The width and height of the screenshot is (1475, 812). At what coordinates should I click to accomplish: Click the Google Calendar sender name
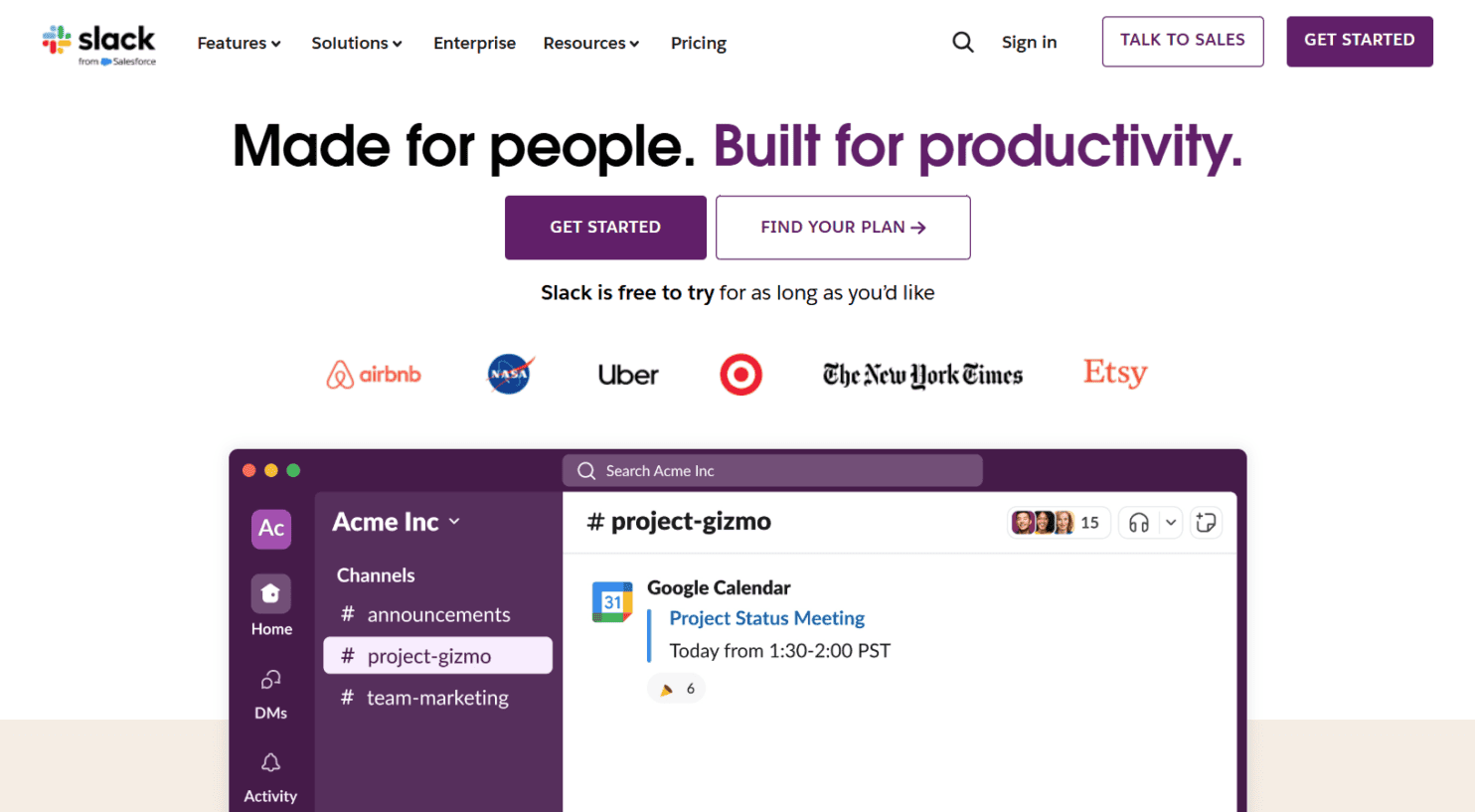pos(719,587)
